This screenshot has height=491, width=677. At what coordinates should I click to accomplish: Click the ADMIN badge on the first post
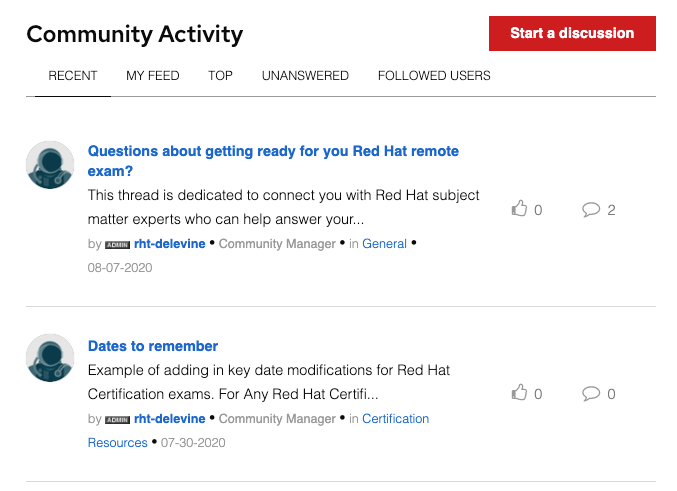click(x=117, y=245)
